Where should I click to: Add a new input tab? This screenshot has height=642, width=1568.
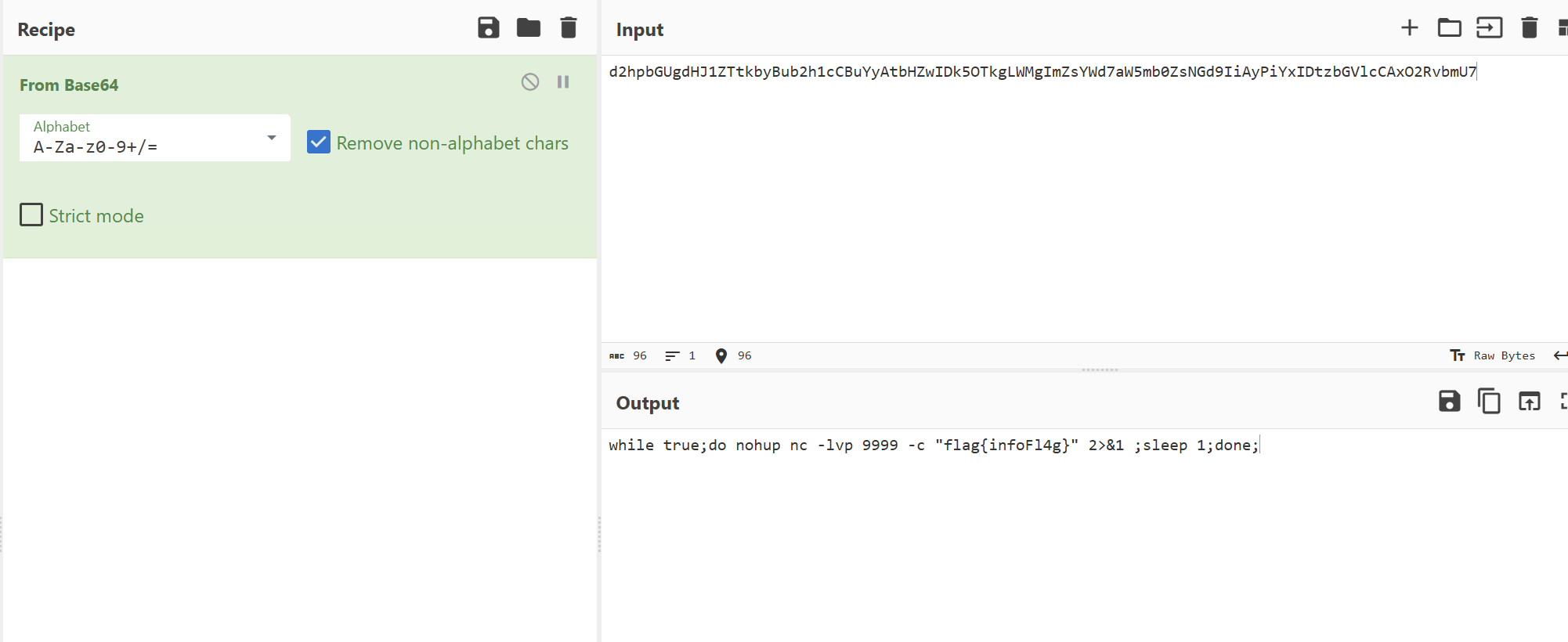coord(1409,28)
